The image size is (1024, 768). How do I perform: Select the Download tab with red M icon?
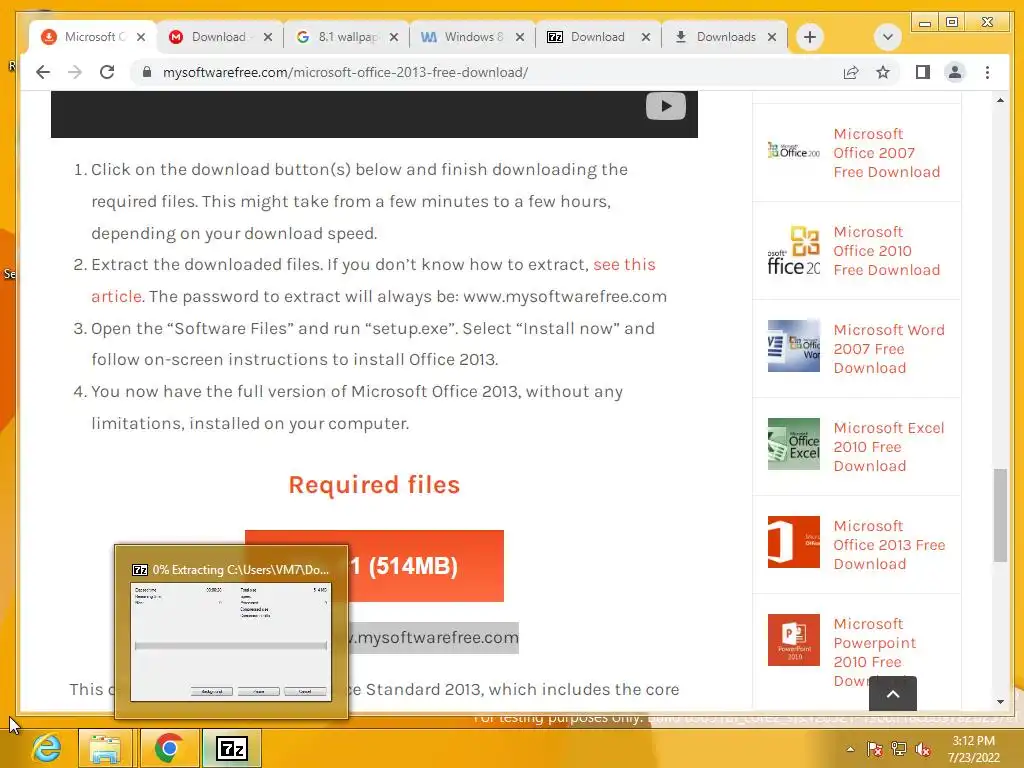click(x=212, y=37)
